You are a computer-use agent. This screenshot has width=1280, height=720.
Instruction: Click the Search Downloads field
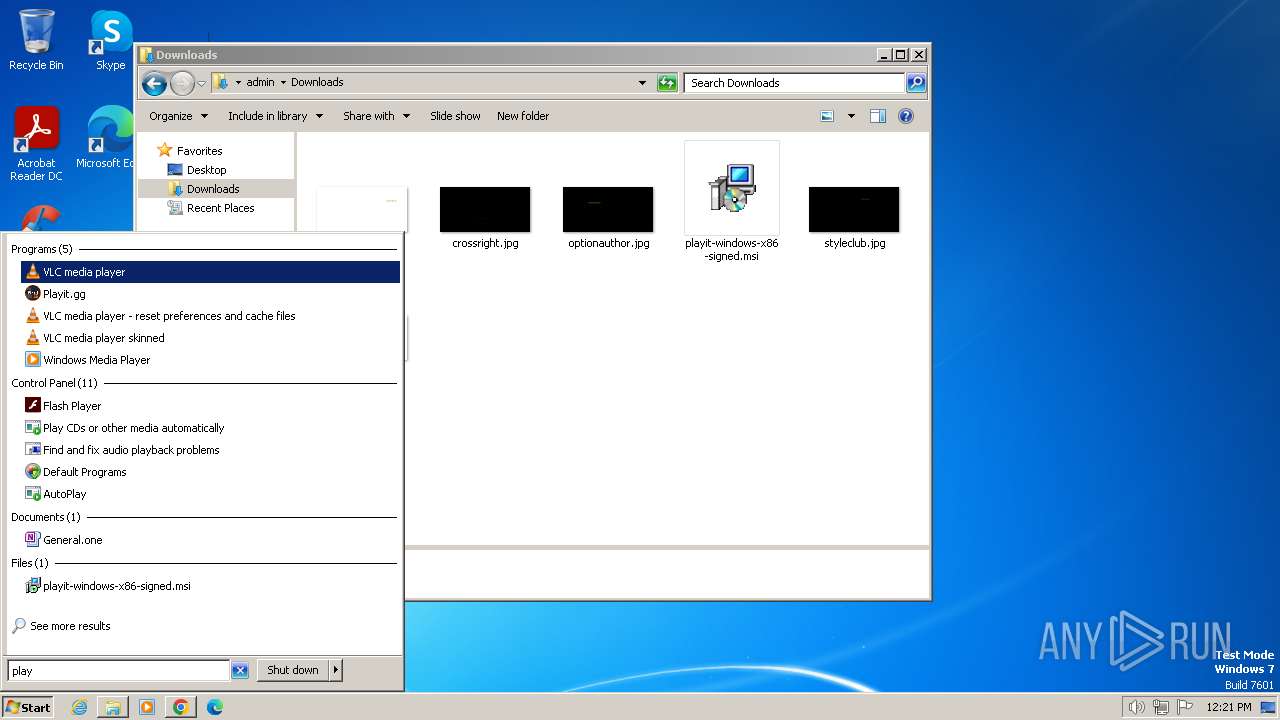point(795,83)
